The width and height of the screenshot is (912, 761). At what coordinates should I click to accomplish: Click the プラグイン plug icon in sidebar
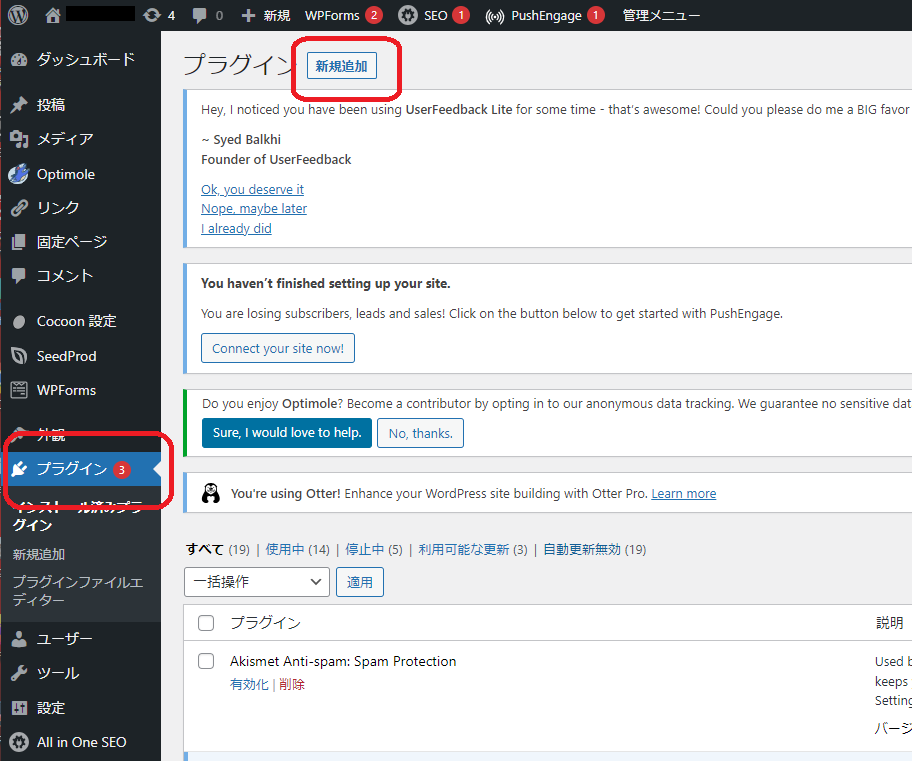(x=19, y=469)
